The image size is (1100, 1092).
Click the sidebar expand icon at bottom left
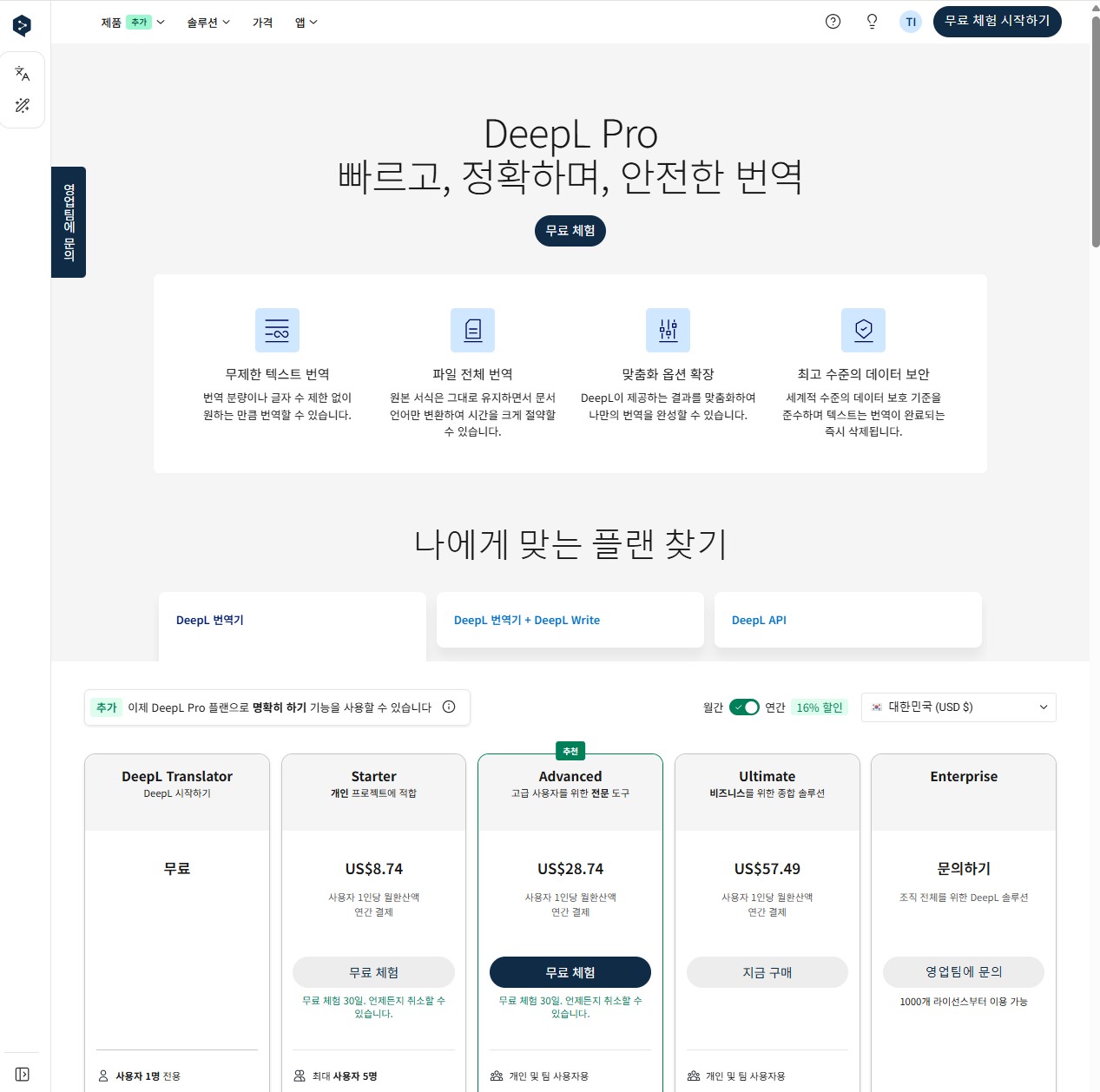click(23, 1075)
